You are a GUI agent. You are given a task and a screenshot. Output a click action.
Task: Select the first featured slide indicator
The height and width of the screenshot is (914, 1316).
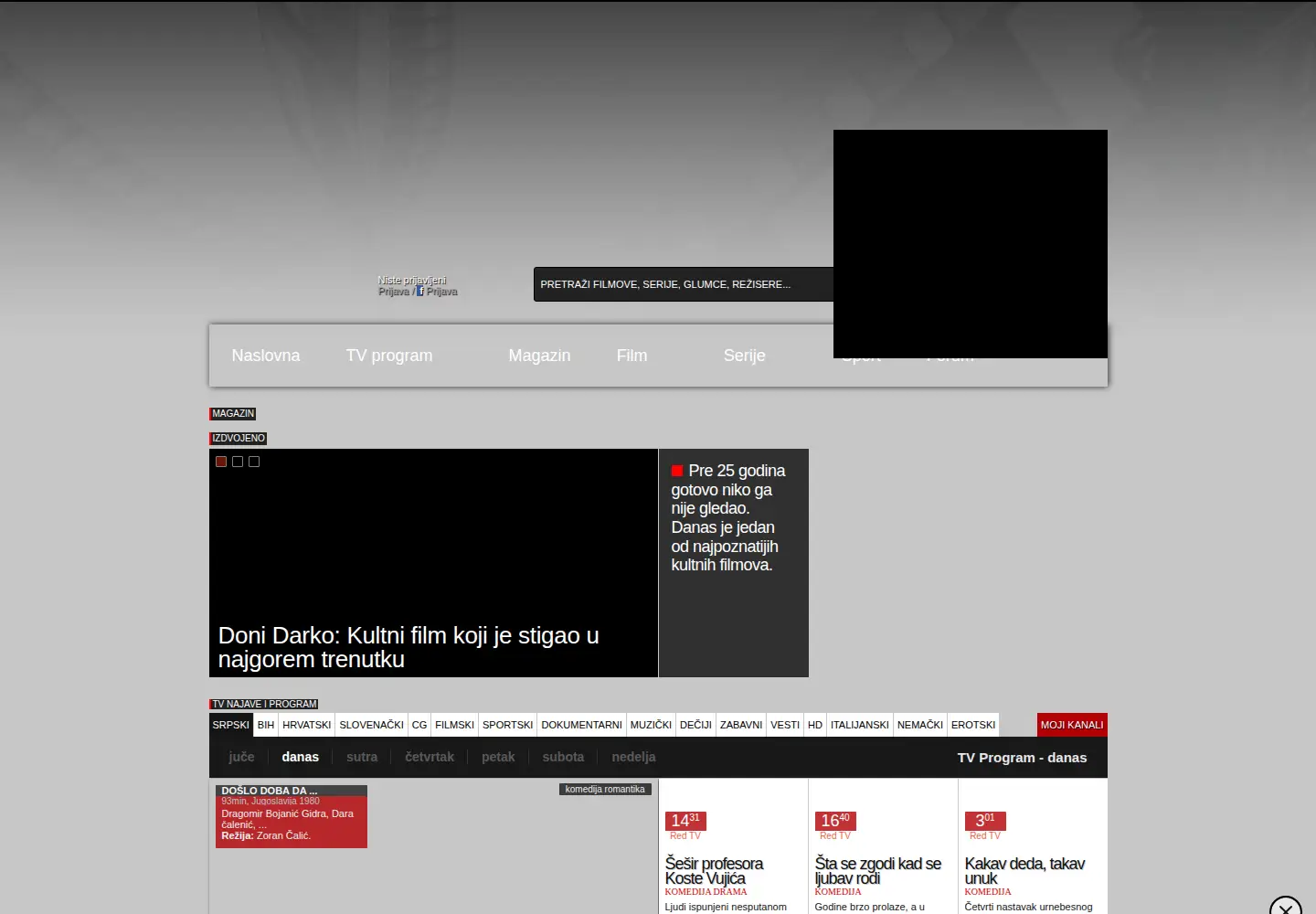(221, 462)
